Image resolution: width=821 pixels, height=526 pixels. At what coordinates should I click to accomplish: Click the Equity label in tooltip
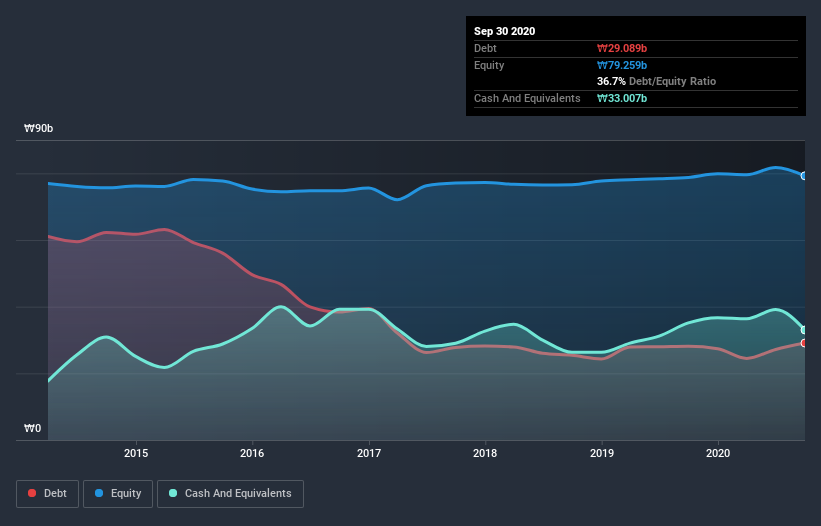coord(489,65)
